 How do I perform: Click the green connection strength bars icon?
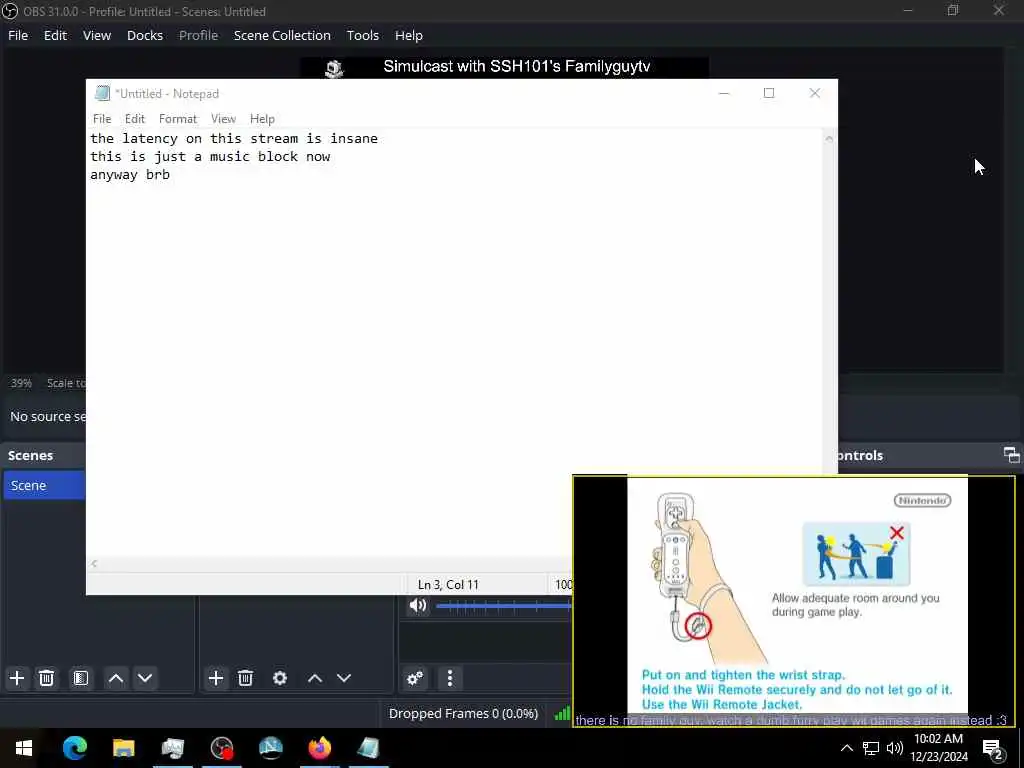click(562, 714)
